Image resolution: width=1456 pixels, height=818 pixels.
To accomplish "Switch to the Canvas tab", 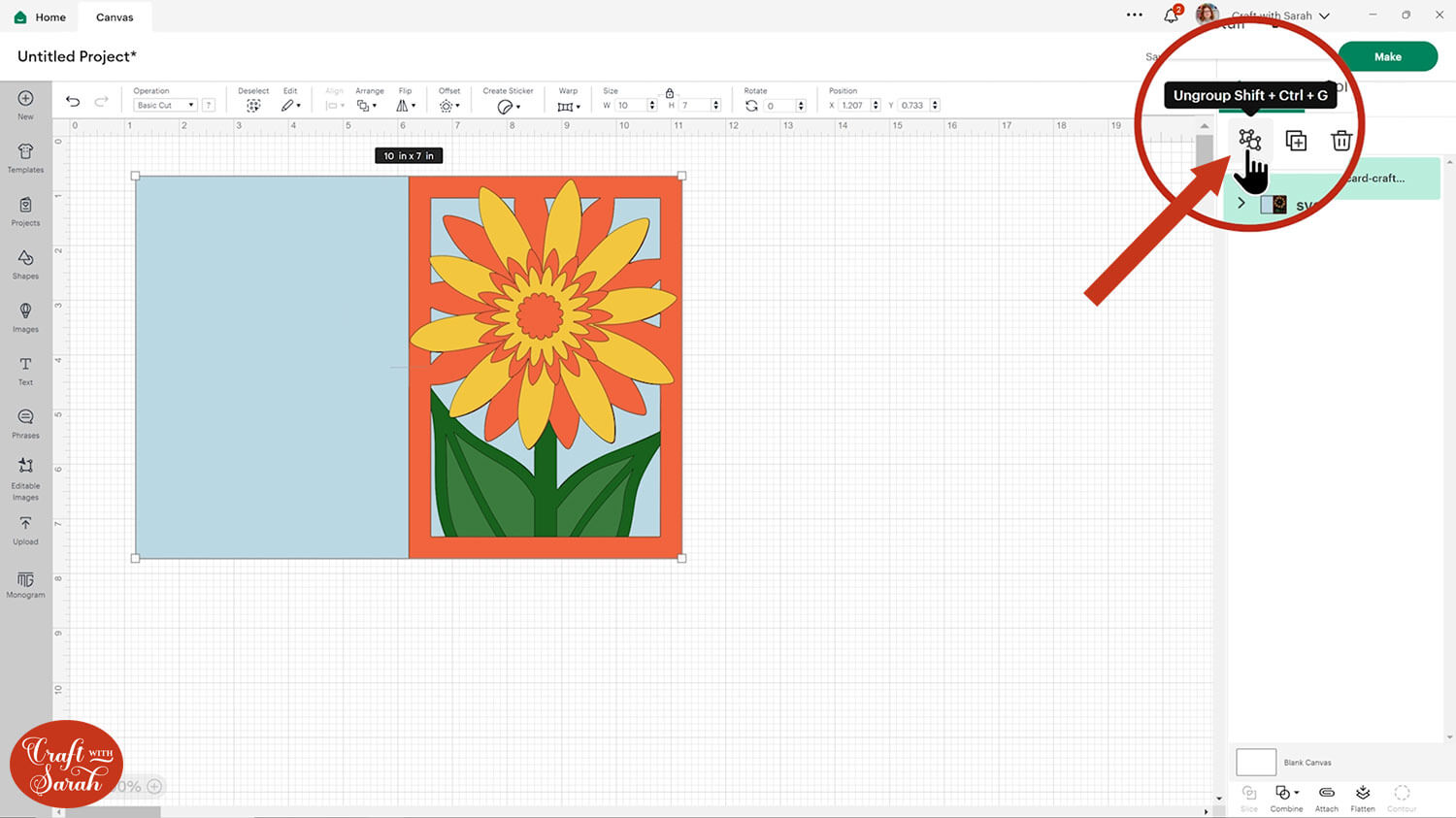I will point(115,17).
